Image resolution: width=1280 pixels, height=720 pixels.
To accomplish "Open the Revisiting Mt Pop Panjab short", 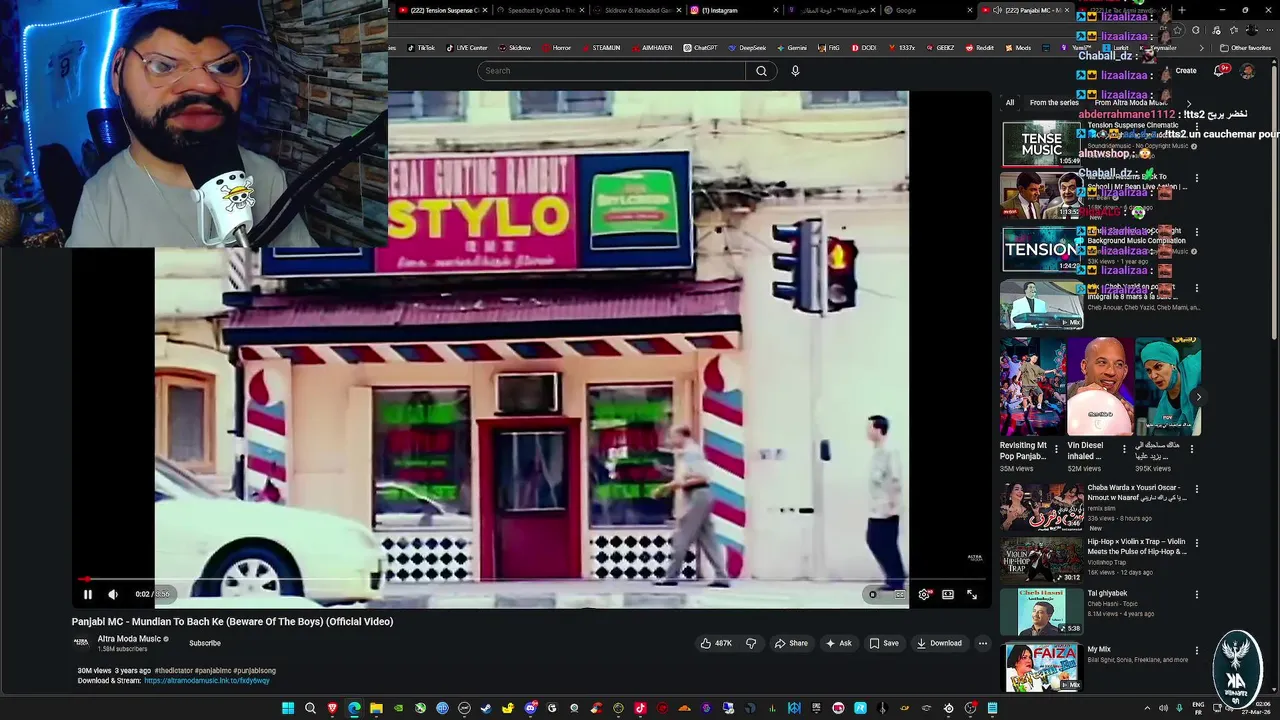I will point(1032,387).
